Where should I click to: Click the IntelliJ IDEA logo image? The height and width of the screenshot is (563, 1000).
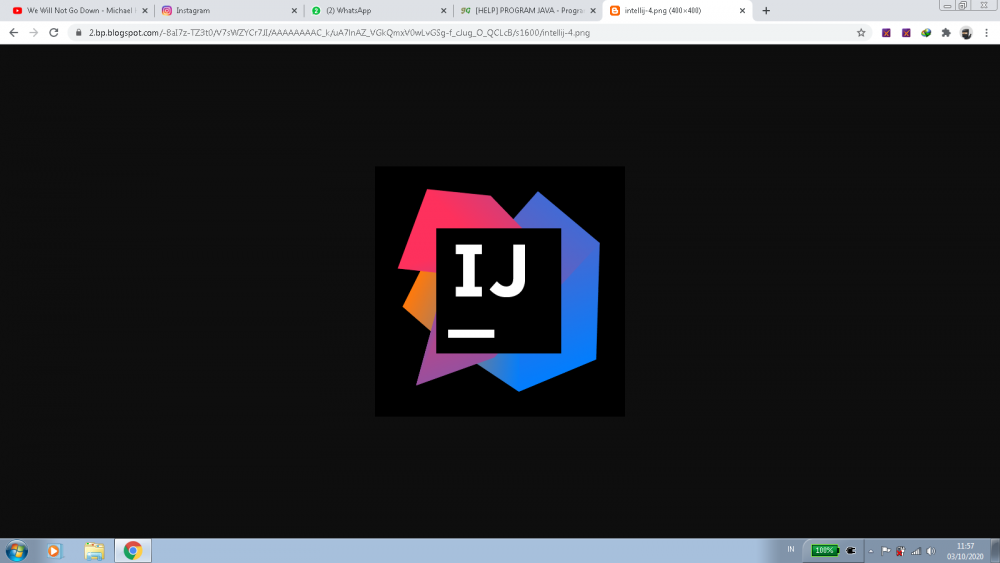[x=500, y=291]
